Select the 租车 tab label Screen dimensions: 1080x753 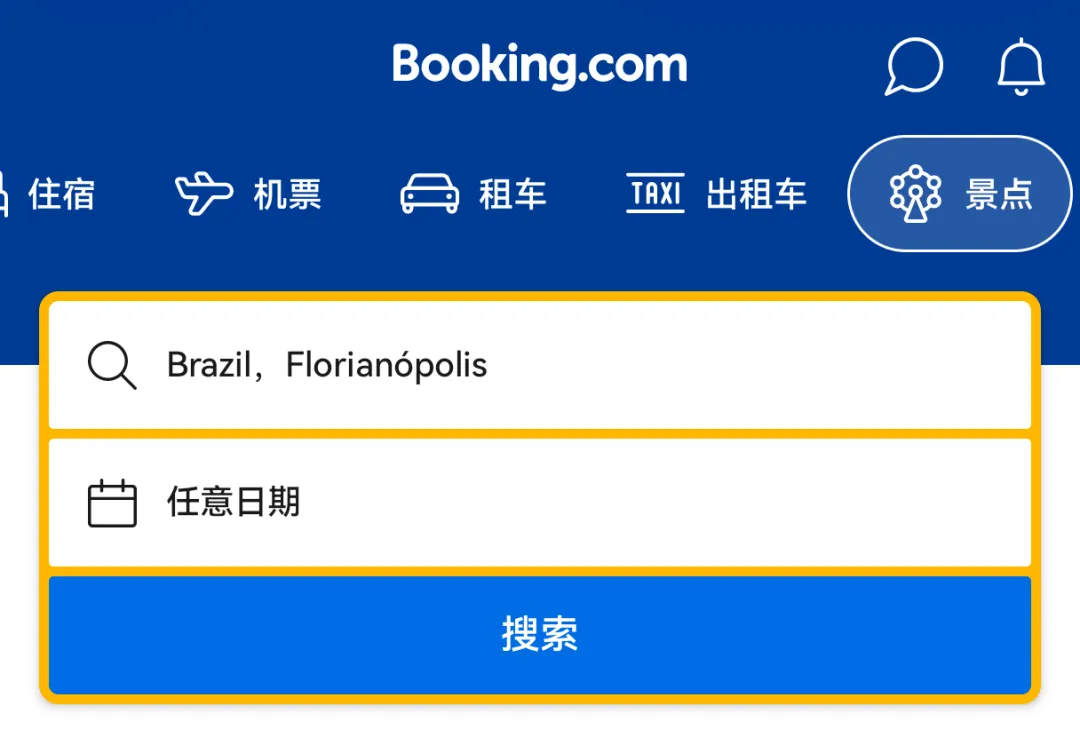coord(513,194)
